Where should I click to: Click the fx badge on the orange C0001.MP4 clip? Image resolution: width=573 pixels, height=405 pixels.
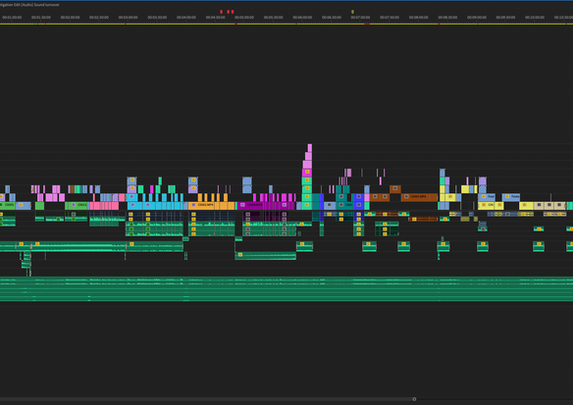click(x=406, y=197)
